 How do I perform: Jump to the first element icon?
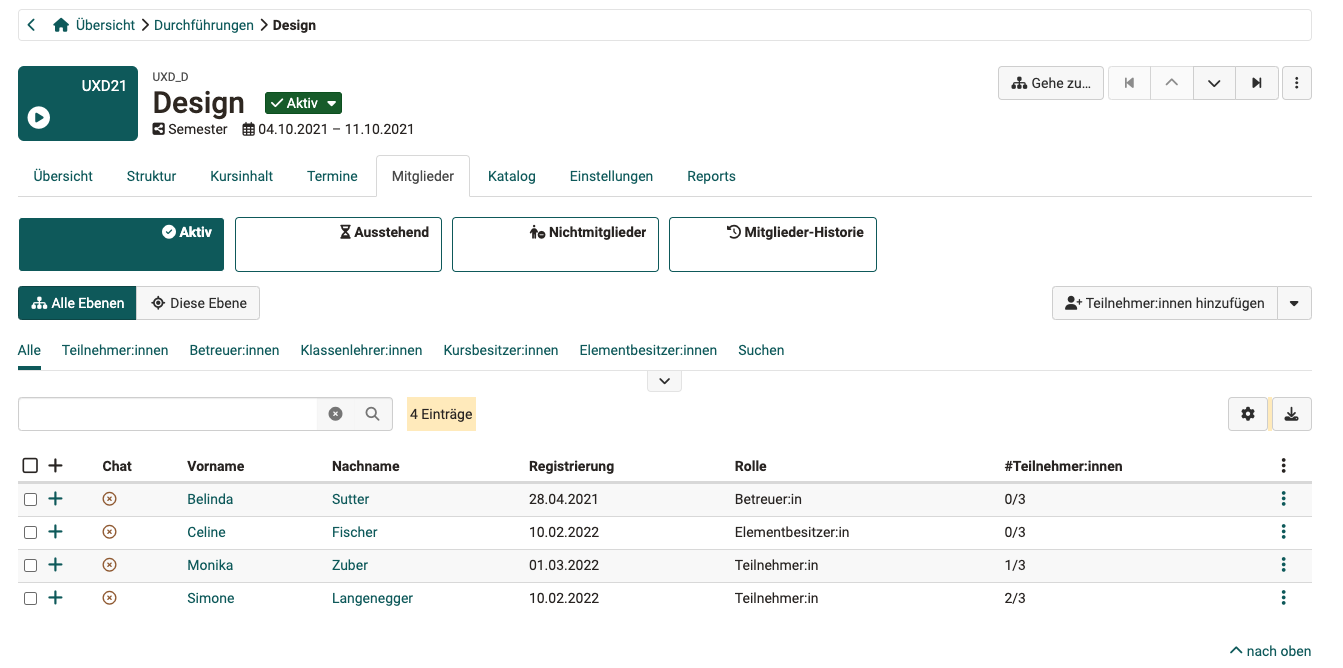(1130, 83)
